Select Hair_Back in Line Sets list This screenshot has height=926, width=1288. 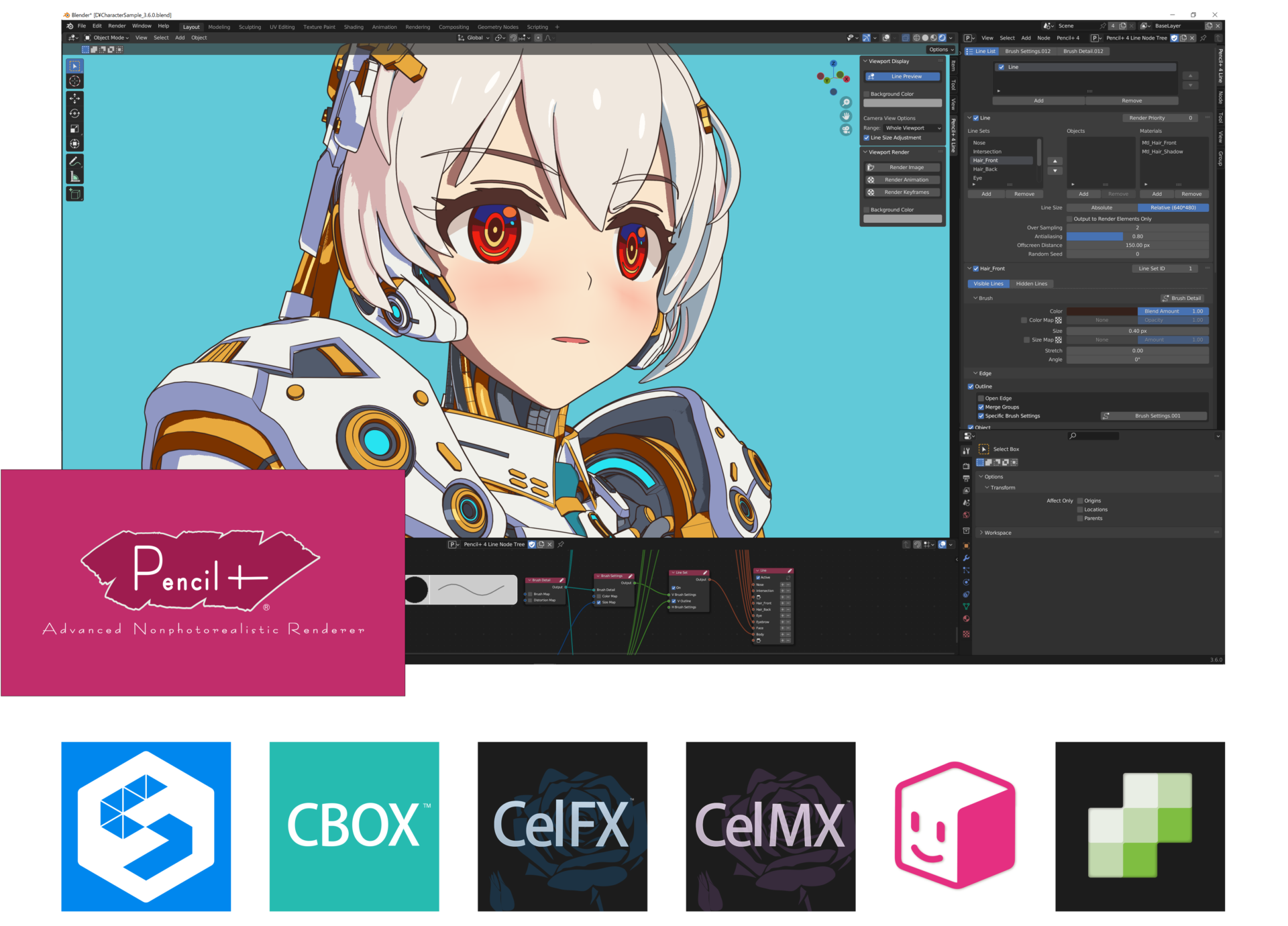point(1002,169)
